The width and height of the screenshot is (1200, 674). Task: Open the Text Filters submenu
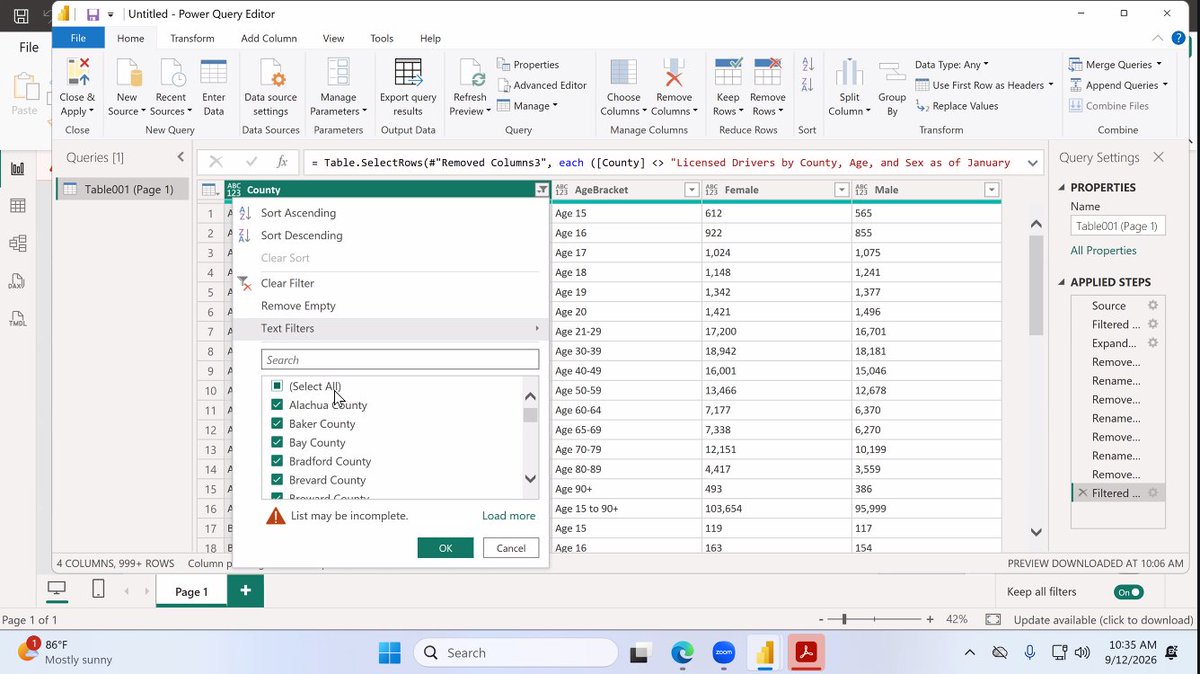pos(391,328)
